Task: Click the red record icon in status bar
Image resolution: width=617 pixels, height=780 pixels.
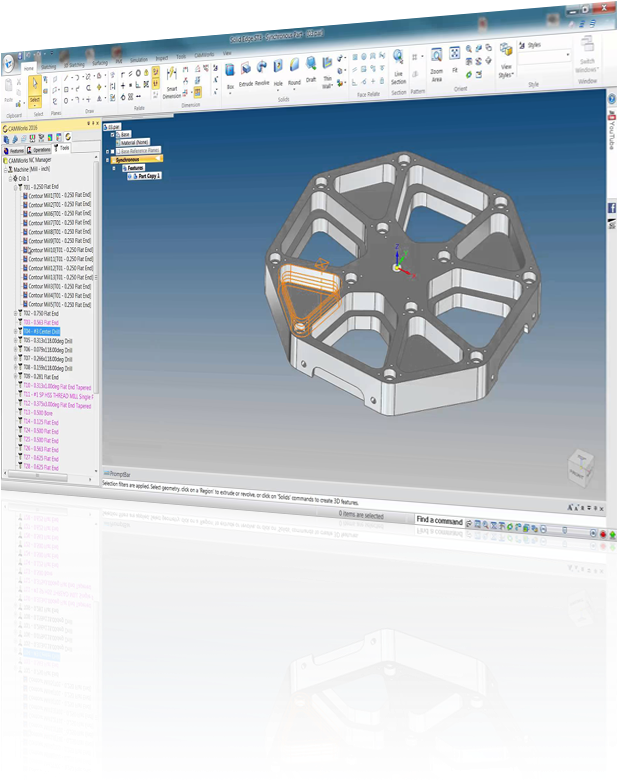Action: pyautogui.click(x=603, y=534)
